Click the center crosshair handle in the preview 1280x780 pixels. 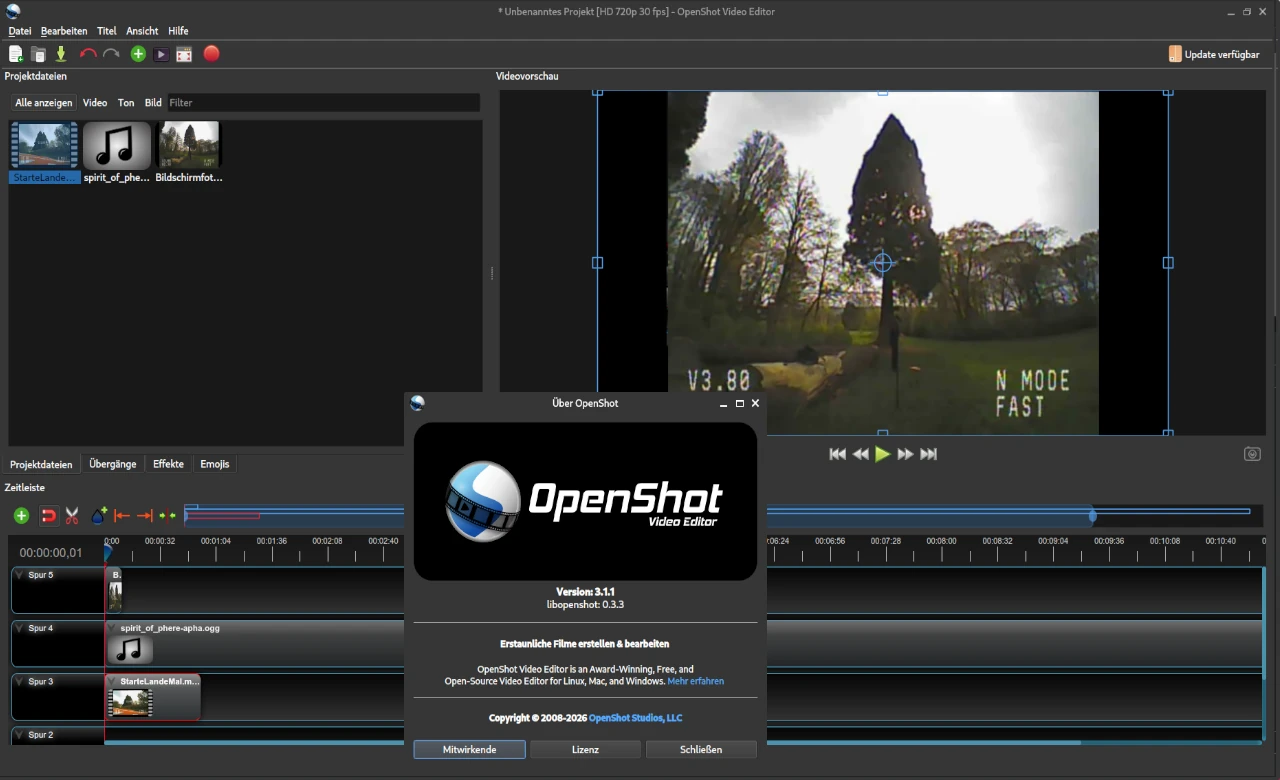point(883,262)
